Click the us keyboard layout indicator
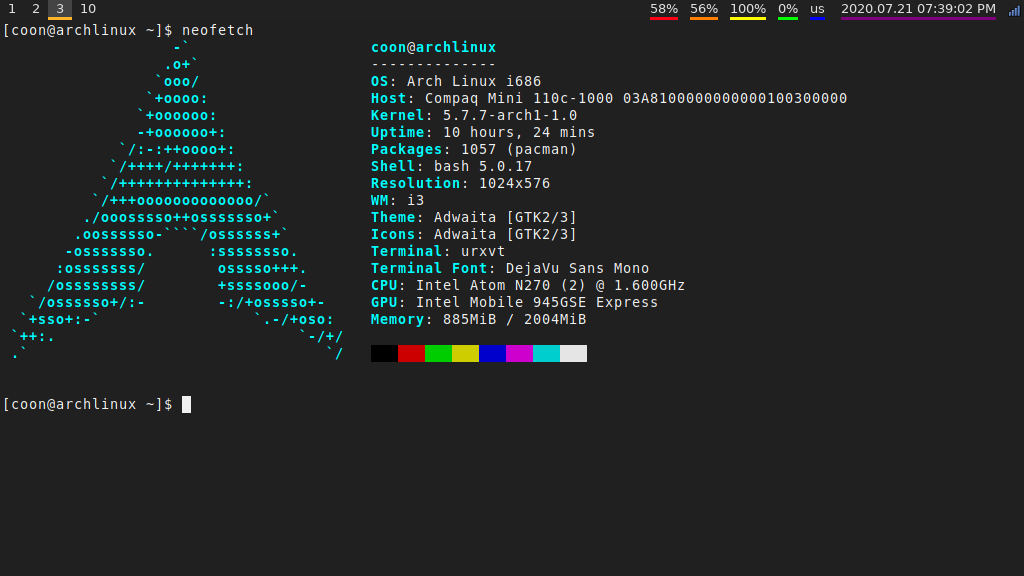The image size is (1024, 576). click(x=817, y=9)
